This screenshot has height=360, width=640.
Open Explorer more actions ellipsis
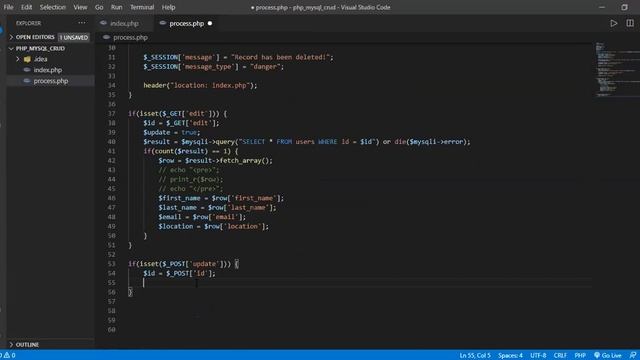pyautogui.click(x=82, y=23)
